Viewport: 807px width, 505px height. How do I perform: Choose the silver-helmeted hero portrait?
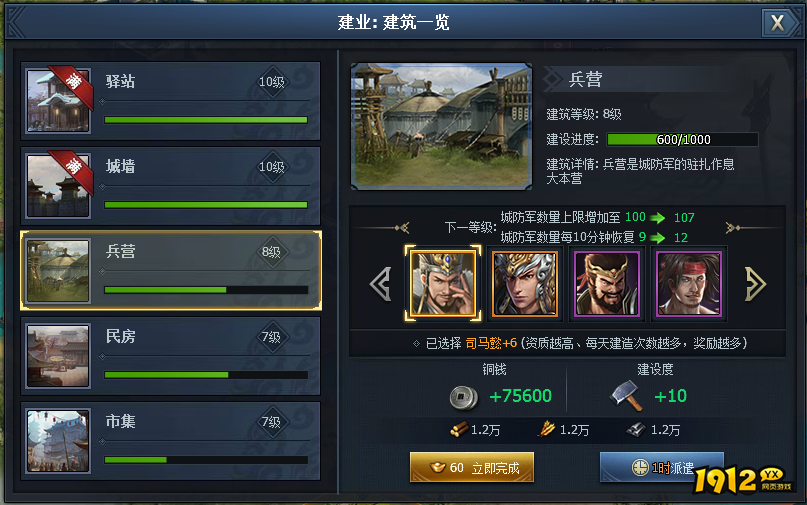click(x=524, y=284)
